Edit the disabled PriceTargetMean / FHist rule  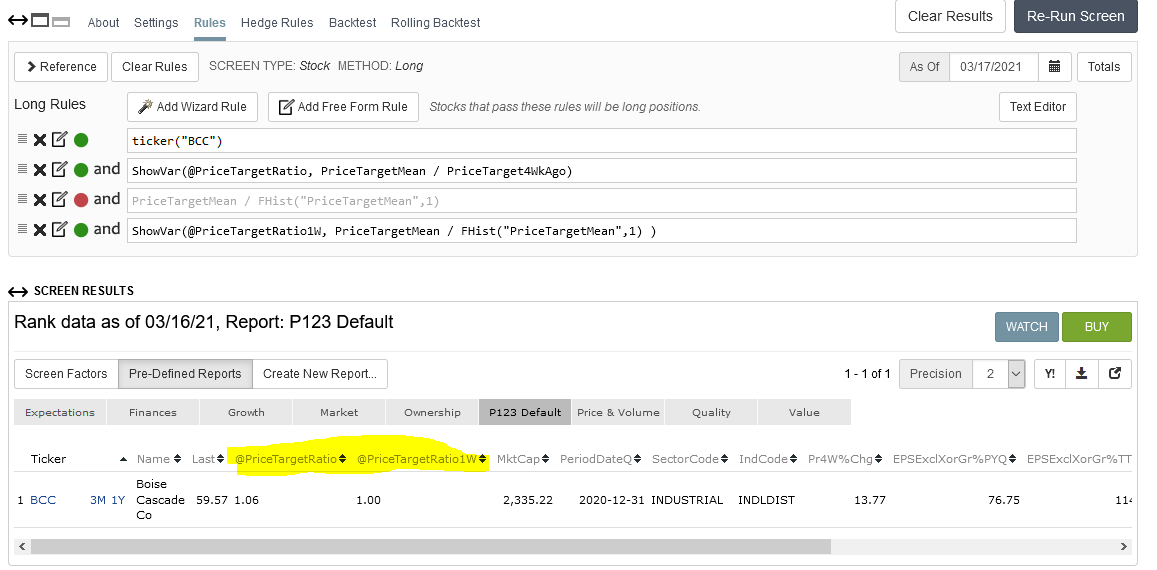click(60, 200)
